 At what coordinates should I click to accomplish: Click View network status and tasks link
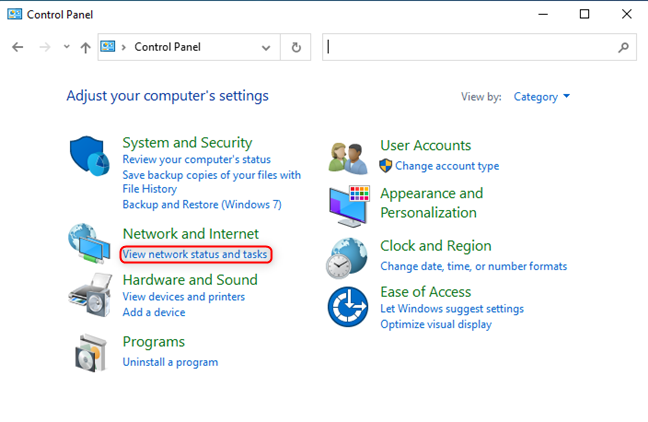coord(195,255)
